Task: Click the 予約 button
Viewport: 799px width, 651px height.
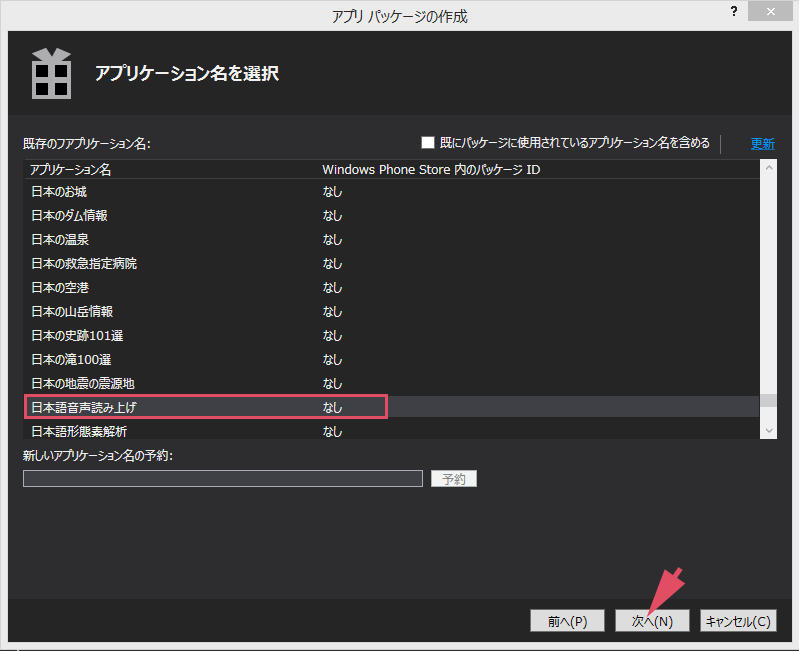Action: (454, 479)
